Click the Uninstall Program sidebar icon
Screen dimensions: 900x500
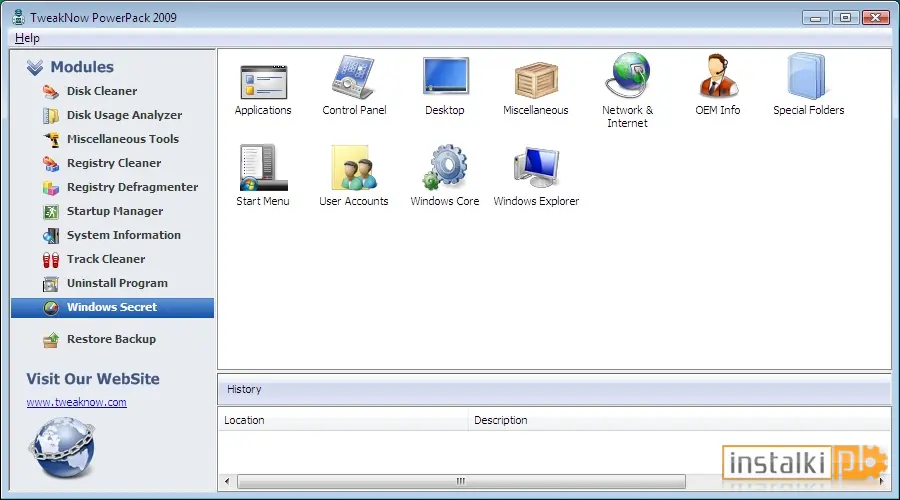pos(51,284)
